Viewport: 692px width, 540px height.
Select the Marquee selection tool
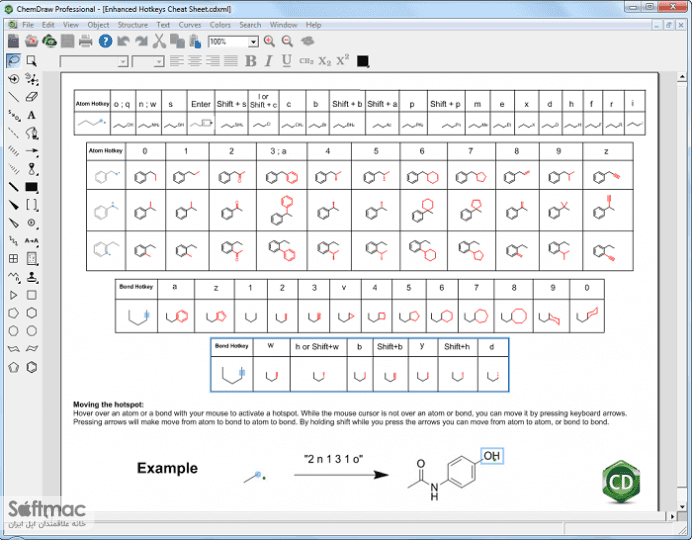pos(31,60)
